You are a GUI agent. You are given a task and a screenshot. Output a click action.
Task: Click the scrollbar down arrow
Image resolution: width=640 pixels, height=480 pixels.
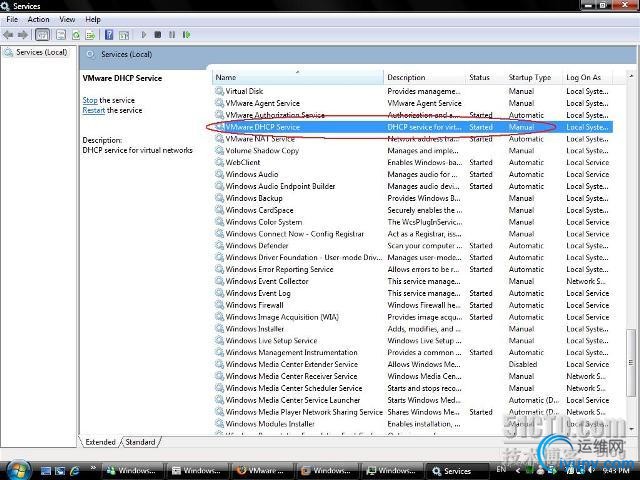pos(631,429)
